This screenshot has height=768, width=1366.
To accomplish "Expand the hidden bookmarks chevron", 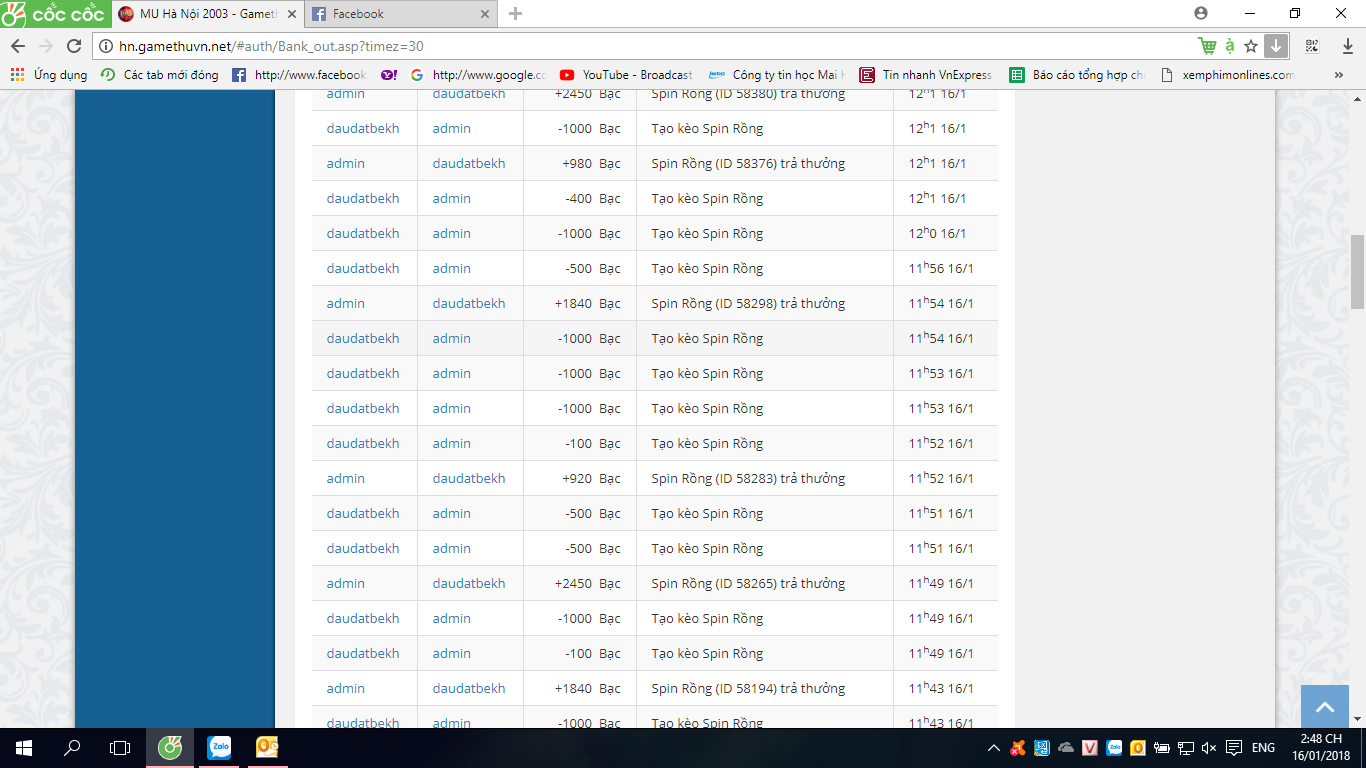I will point(1339,75).
